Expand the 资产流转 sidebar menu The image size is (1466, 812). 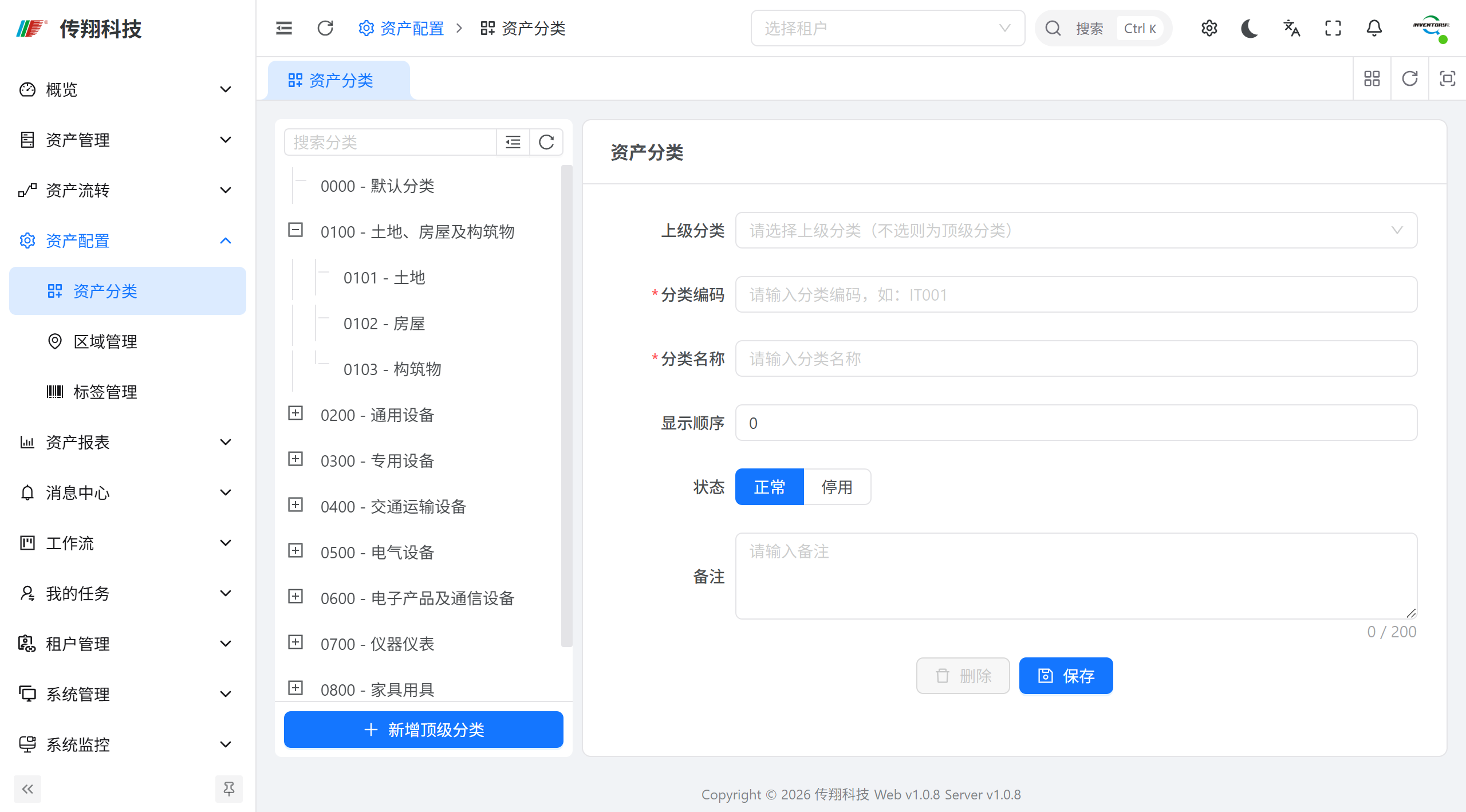click(127, 190)
